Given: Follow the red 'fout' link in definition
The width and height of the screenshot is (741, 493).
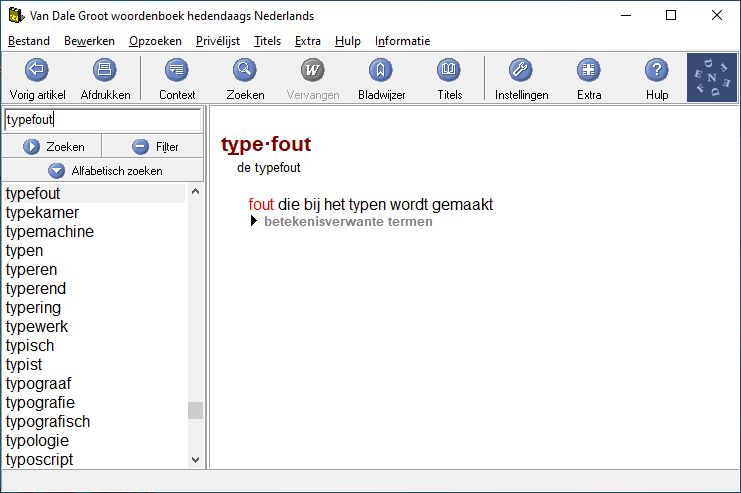Looking at the screenshot, I should pos(261,205).
